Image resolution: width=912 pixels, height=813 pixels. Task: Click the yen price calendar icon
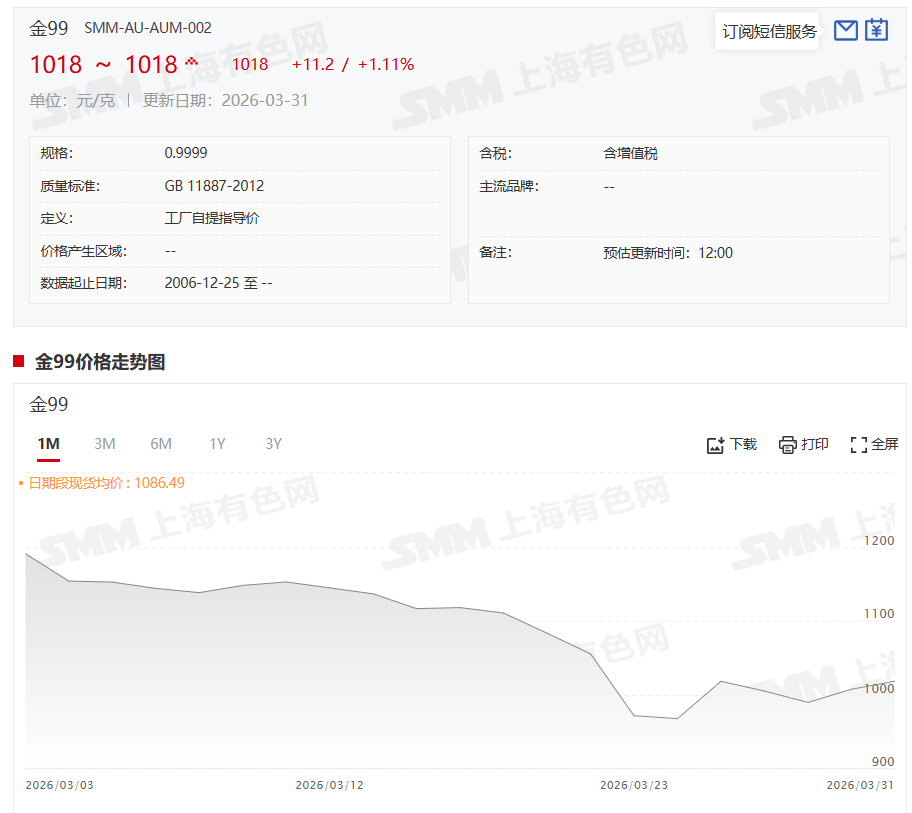pos(876,31)
